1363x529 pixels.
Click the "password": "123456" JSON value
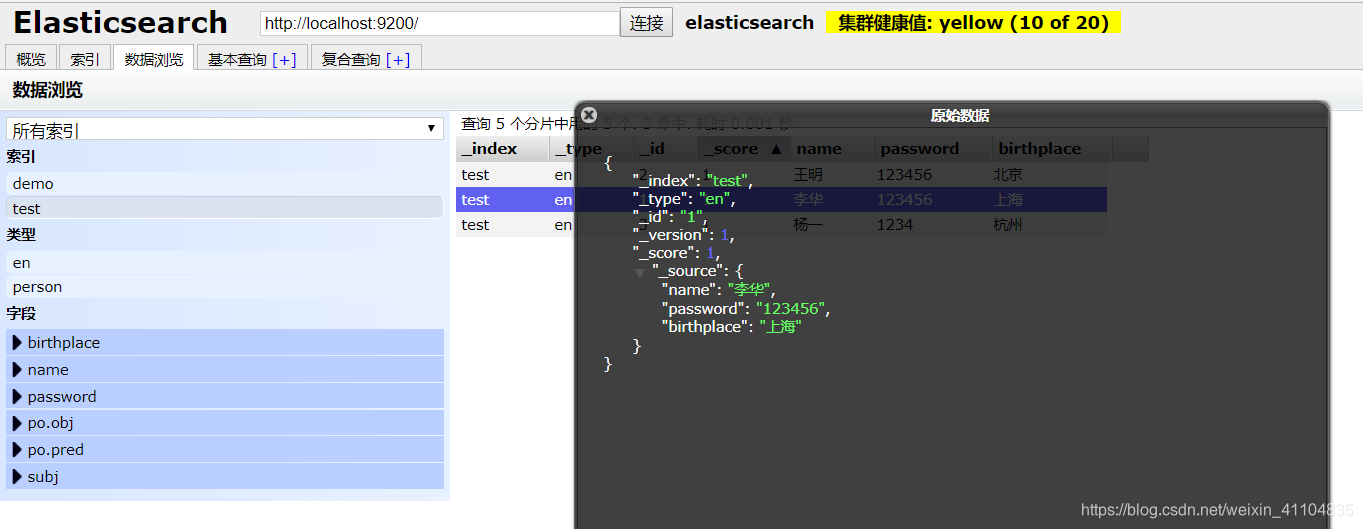[x=792, y=308]
